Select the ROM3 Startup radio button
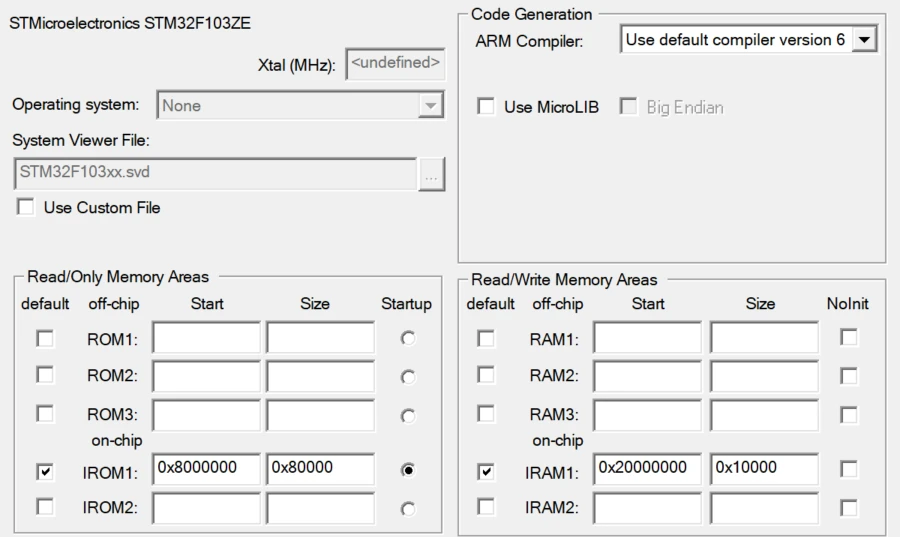 pyautogui.click(x=408, y=416)
